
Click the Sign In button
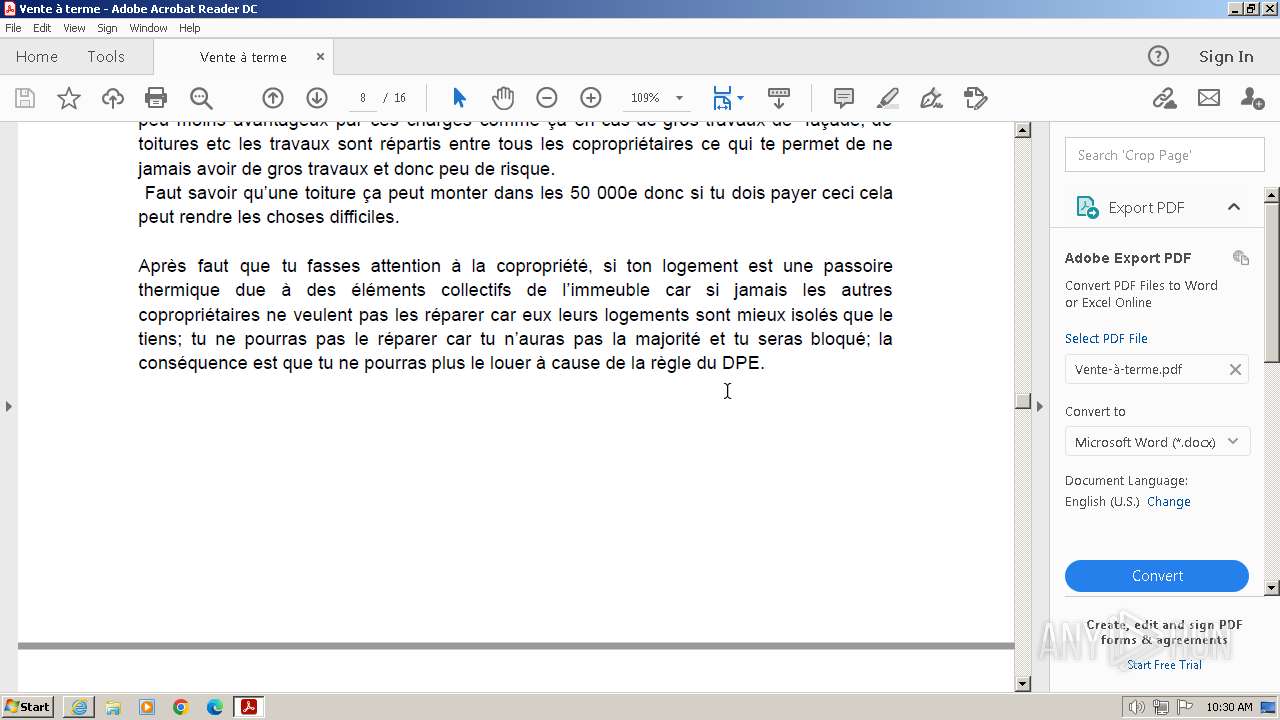coord(1226,56)
